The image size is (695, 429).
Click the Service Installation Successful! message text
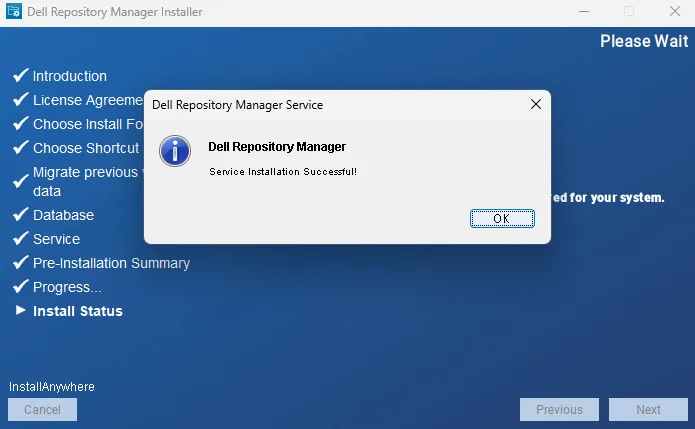point(283,172)
